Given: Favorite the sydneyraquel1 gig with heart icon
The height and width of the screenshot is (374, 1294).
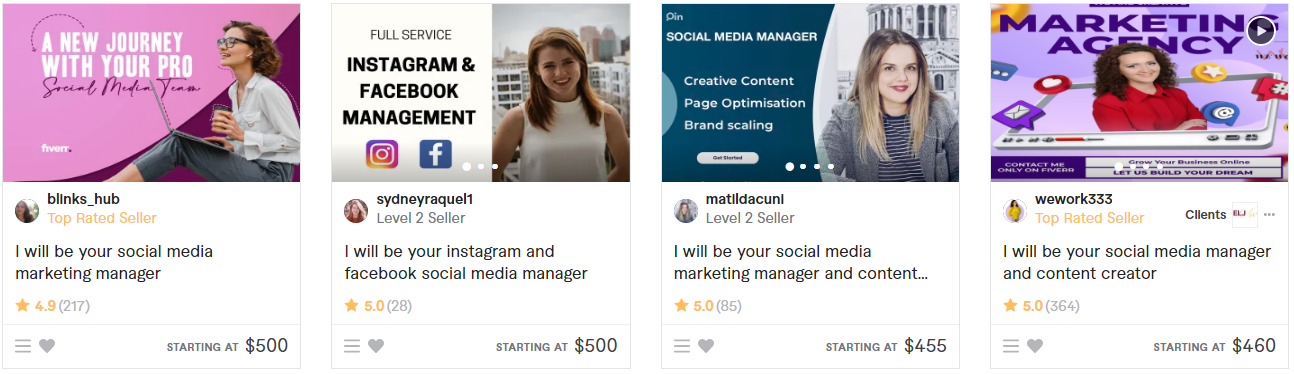Looking at the screenshot, I should pos(376,346).
